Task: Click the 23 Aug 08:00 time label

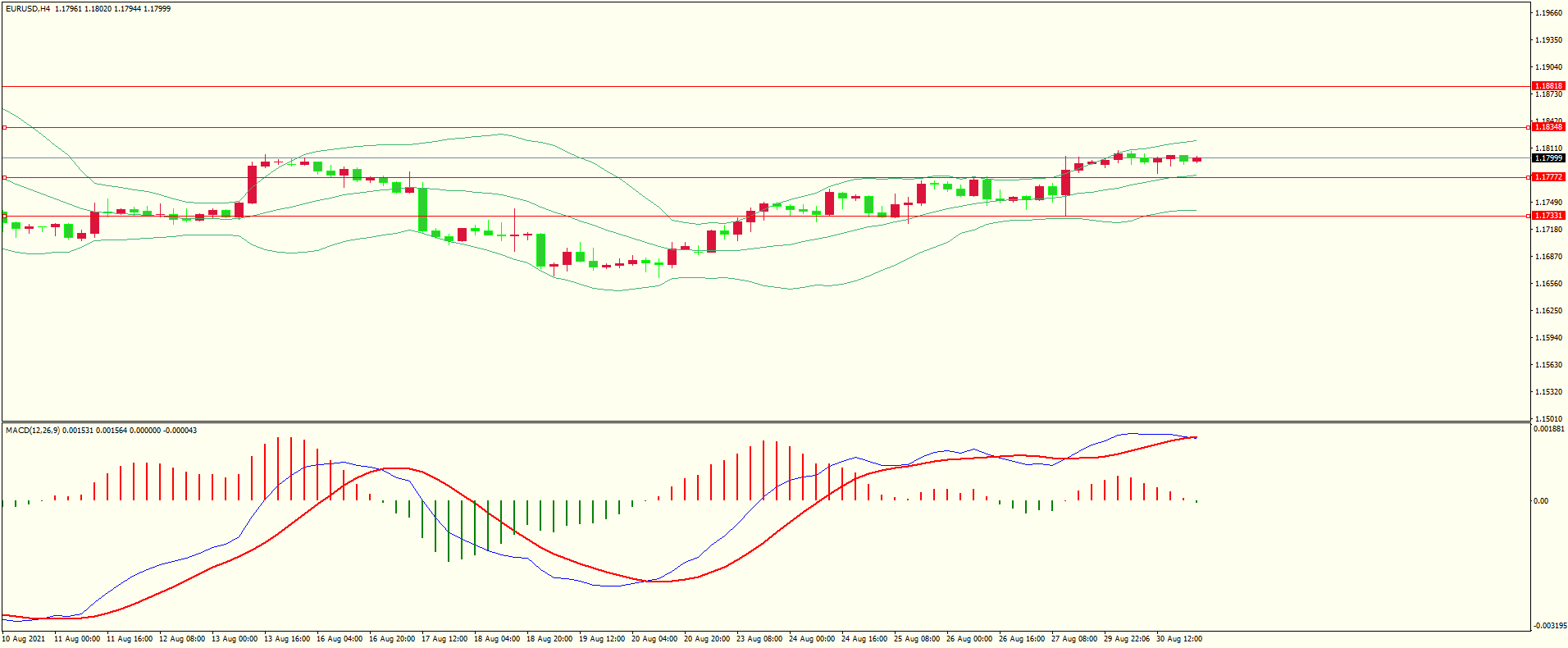Action: tap(759, 639)
